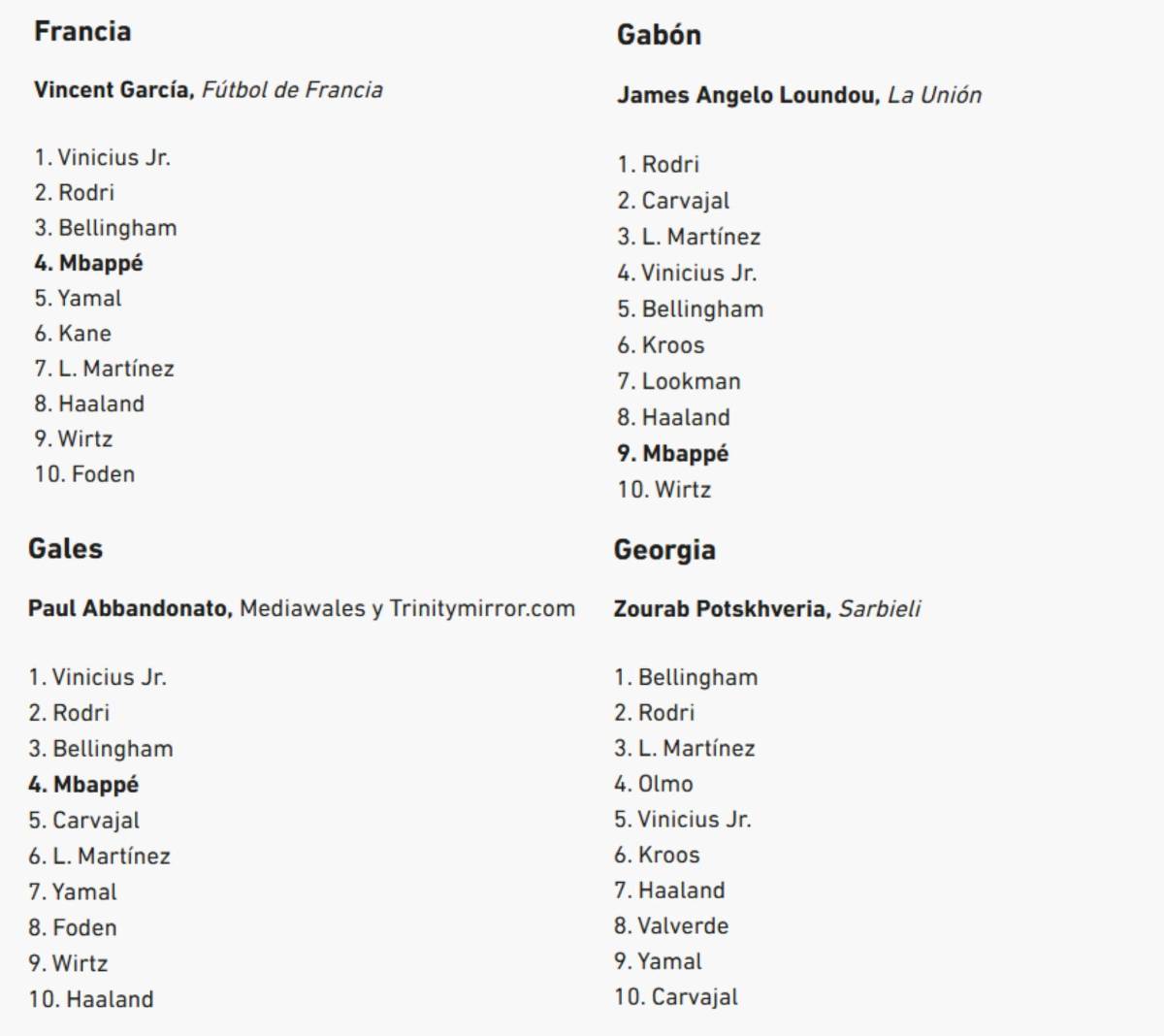Click journalist name Vincent García
Image resolution: width=1164 pixels, height=1036 pixels.
click(114, 90)
